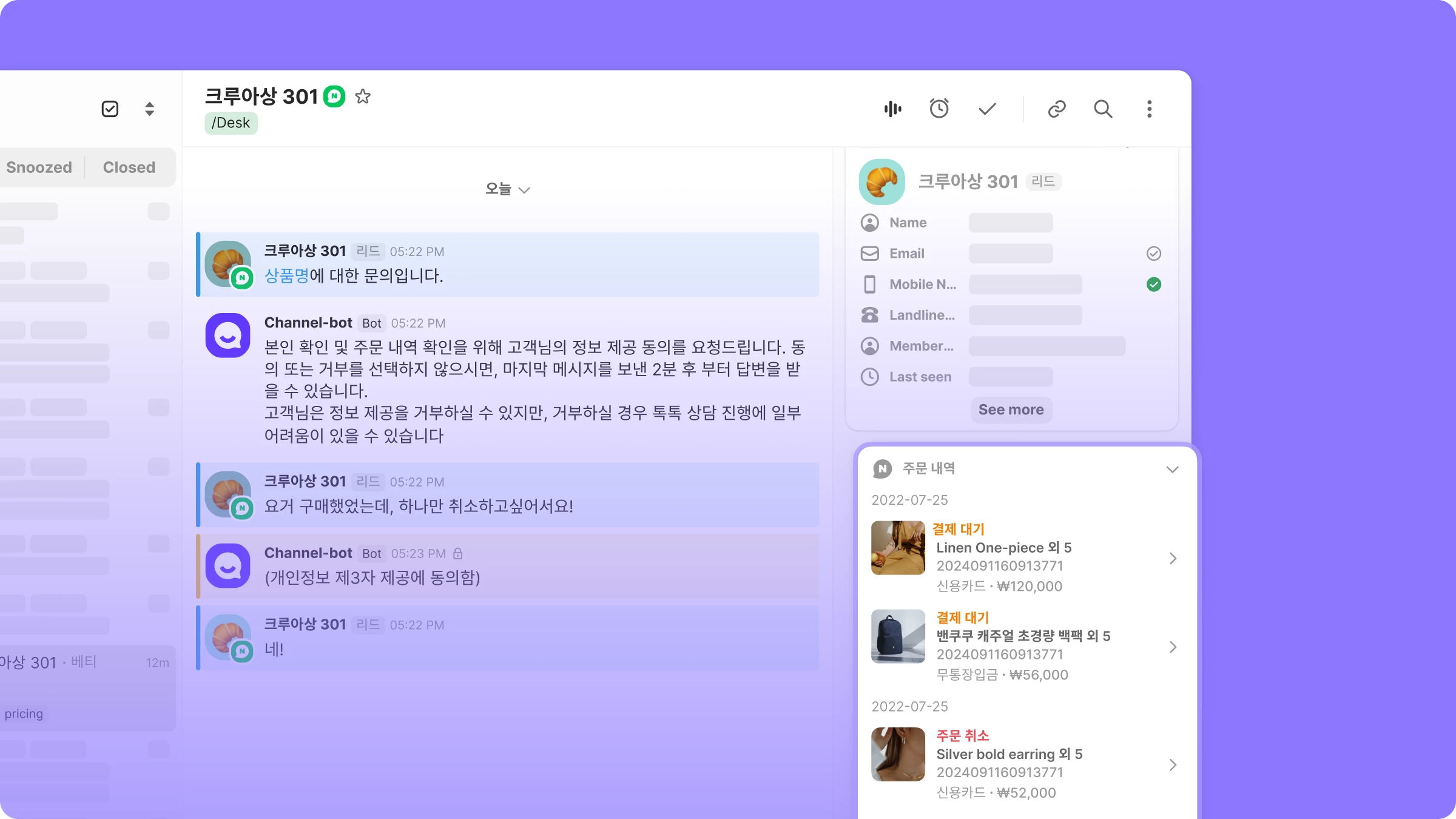1456x819 pixels.
Task: Click the audio waveform toolbar icon
Action: pos(892,109)
